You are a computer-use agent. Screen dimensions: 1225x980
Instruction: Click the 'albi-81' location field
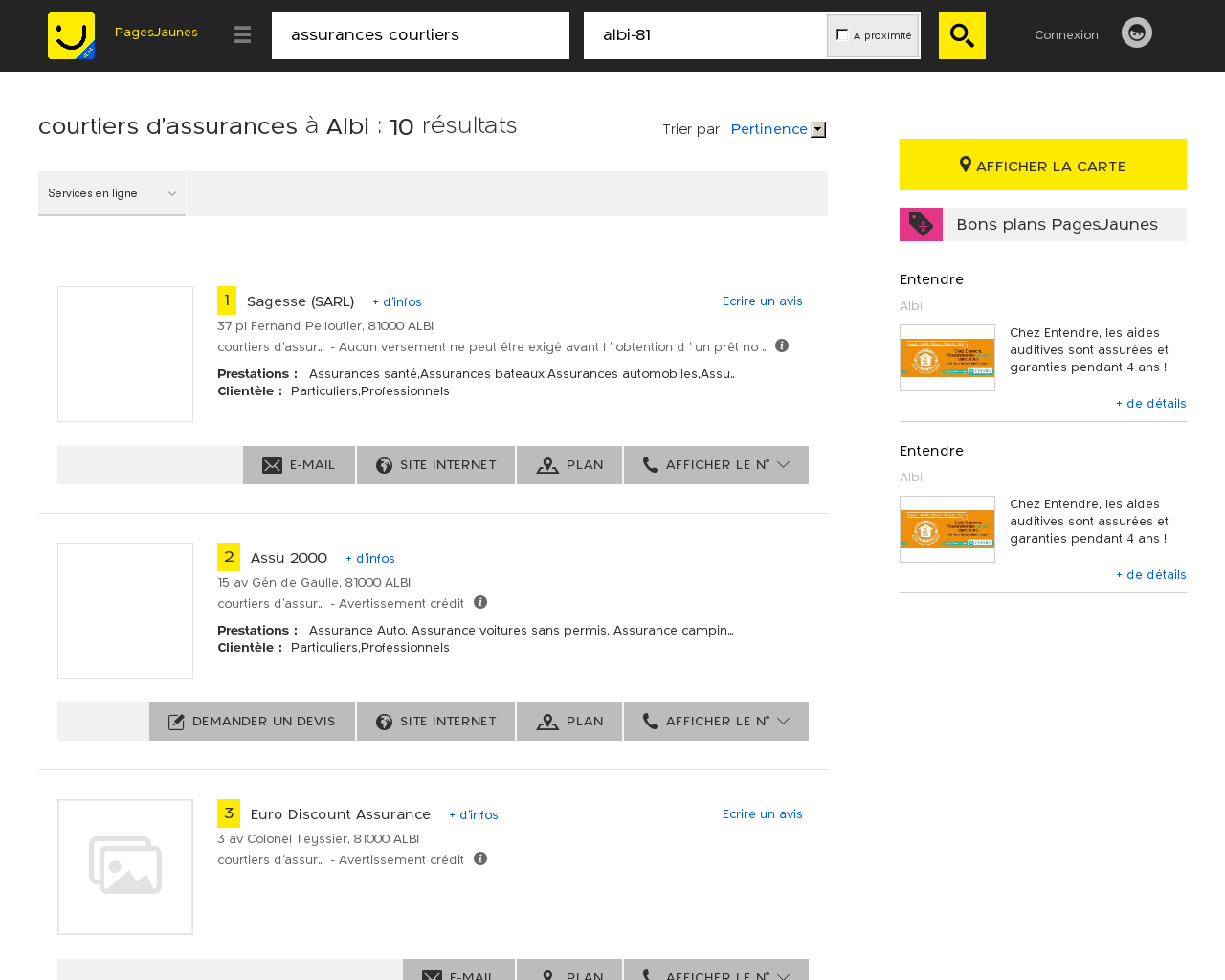[705, 35]
